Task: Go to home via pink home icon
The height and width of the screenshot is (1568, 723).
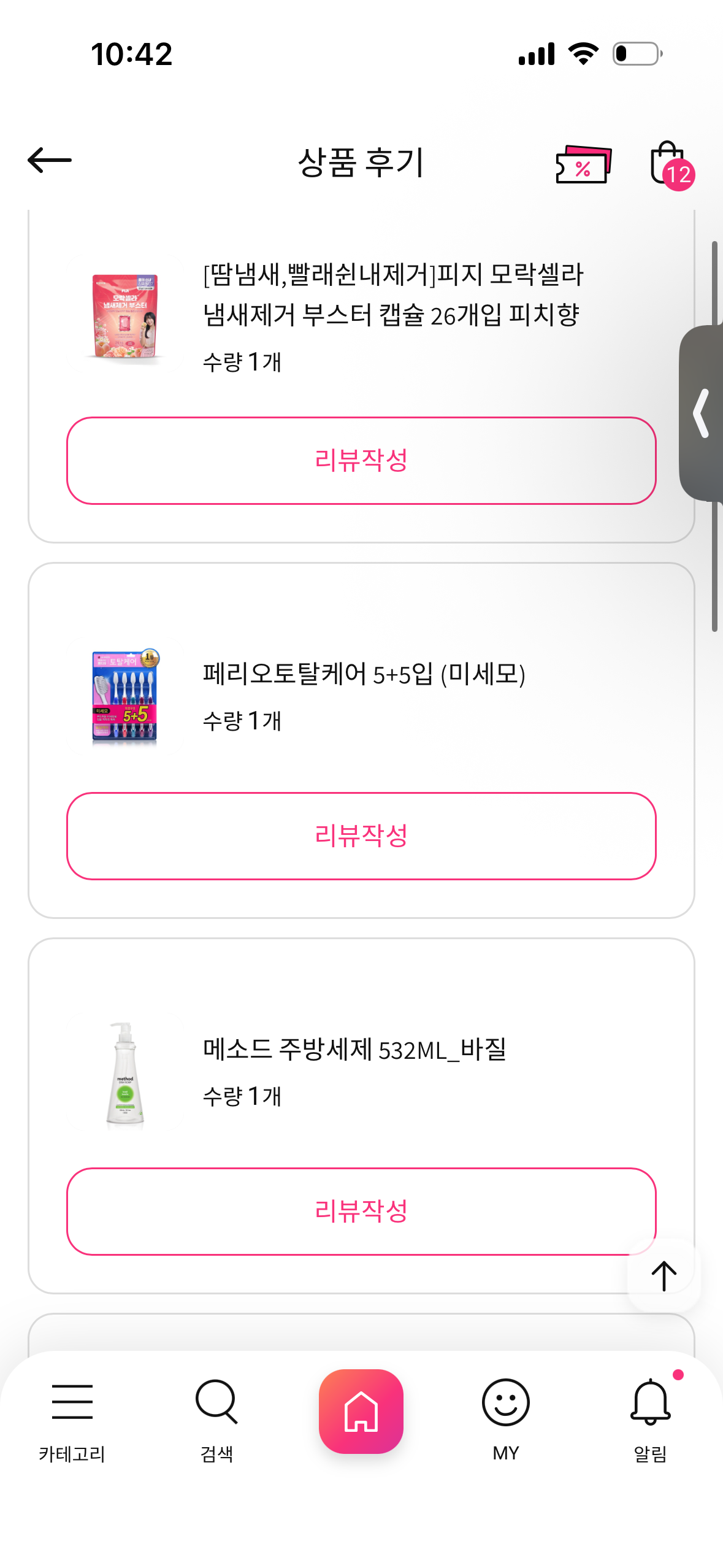Action: pyautogui.click(x=361, y=1411)
